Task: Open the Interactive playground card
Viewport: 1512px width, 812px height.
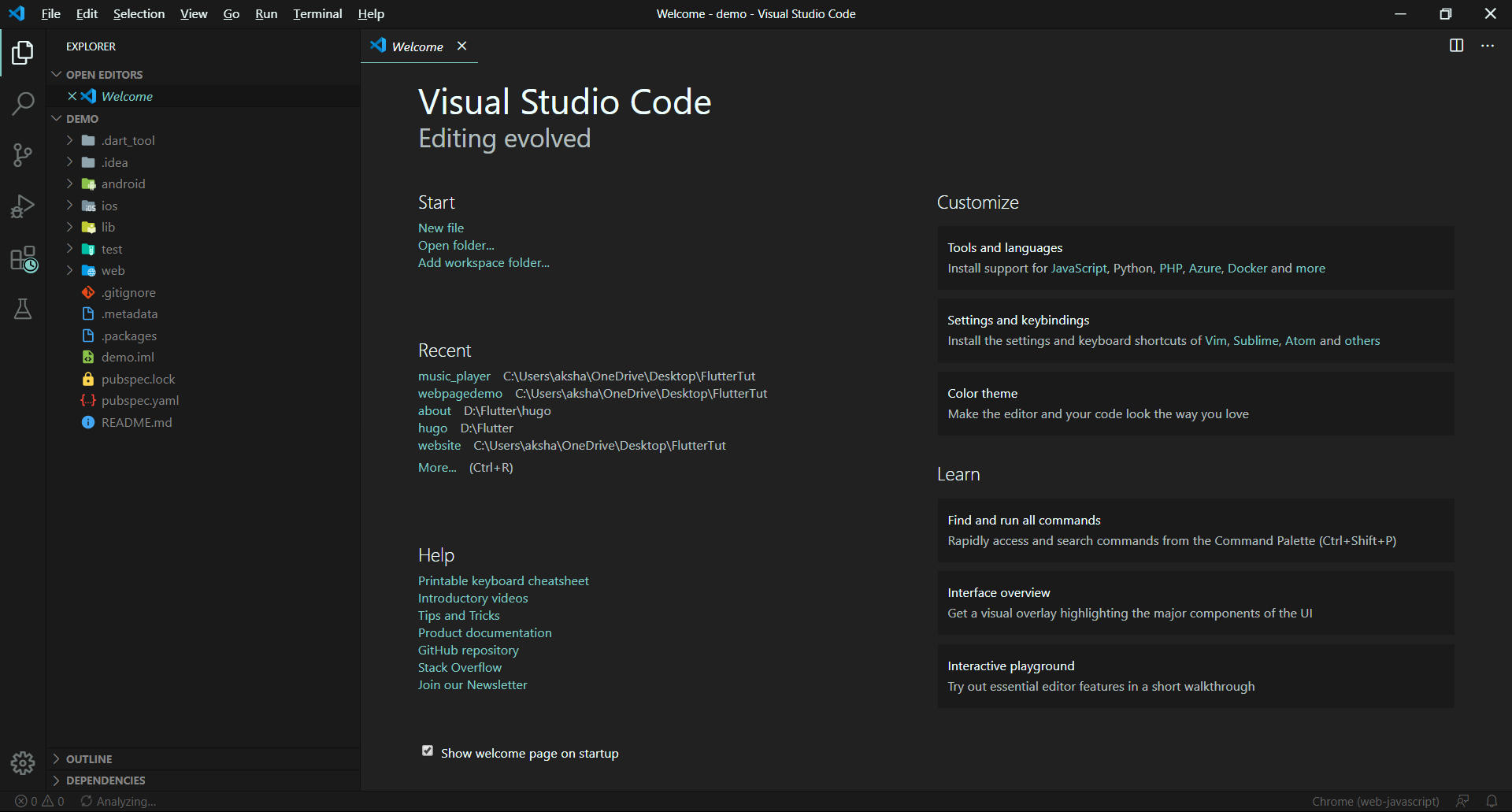Action: (1195, 676)
